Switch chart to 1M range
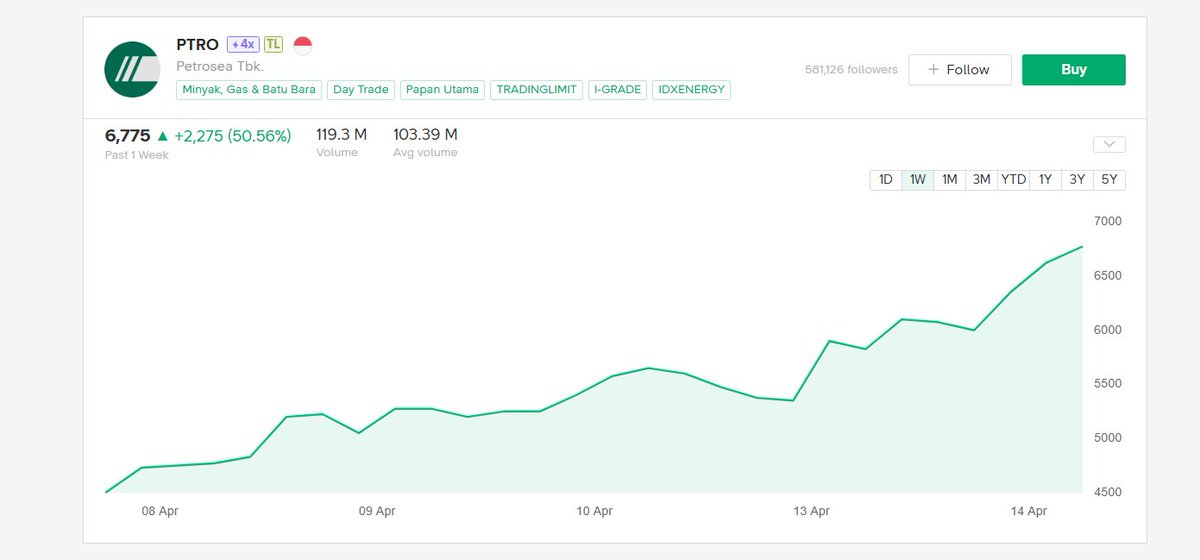This screenshot has height=560, width=1200. pos(950,180)
